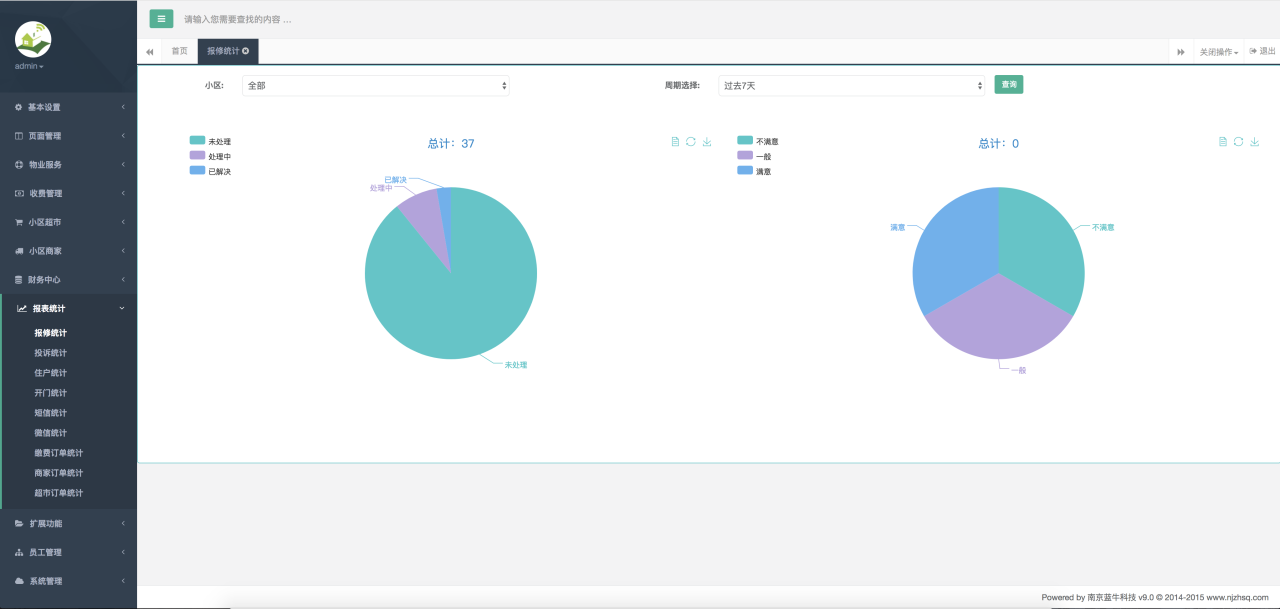
Task: Refresh the repair statistics pie chart
Action: (691, 142)
